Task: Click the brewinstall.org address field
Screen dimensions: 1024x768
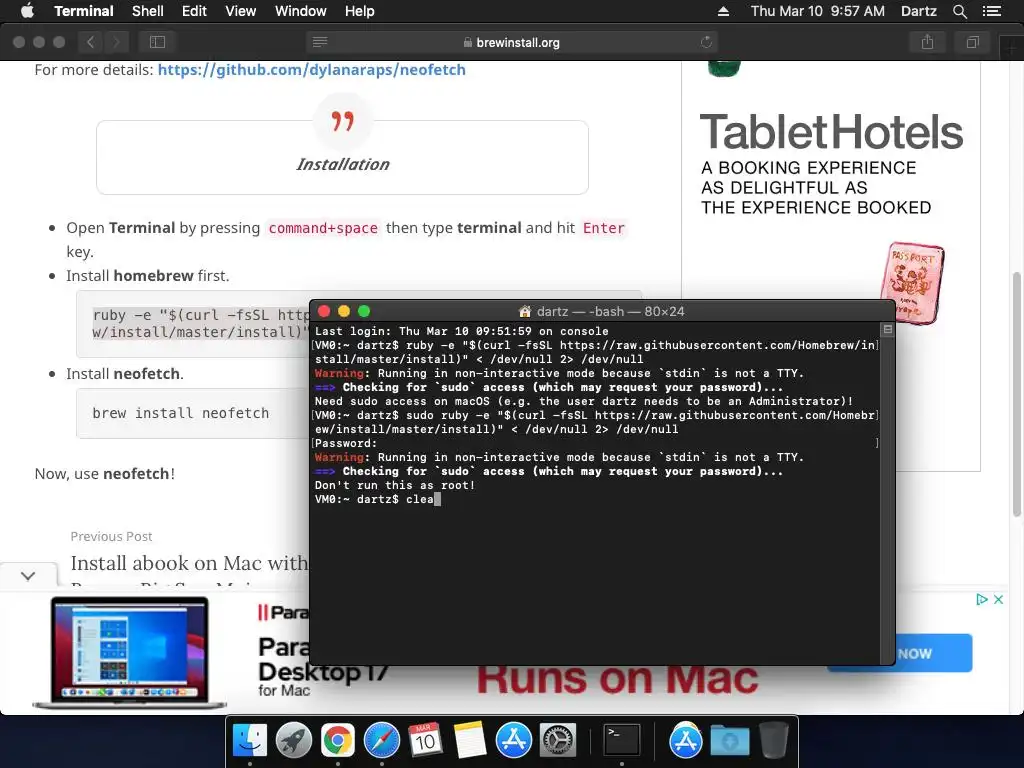Action: [x=511, y=42]
